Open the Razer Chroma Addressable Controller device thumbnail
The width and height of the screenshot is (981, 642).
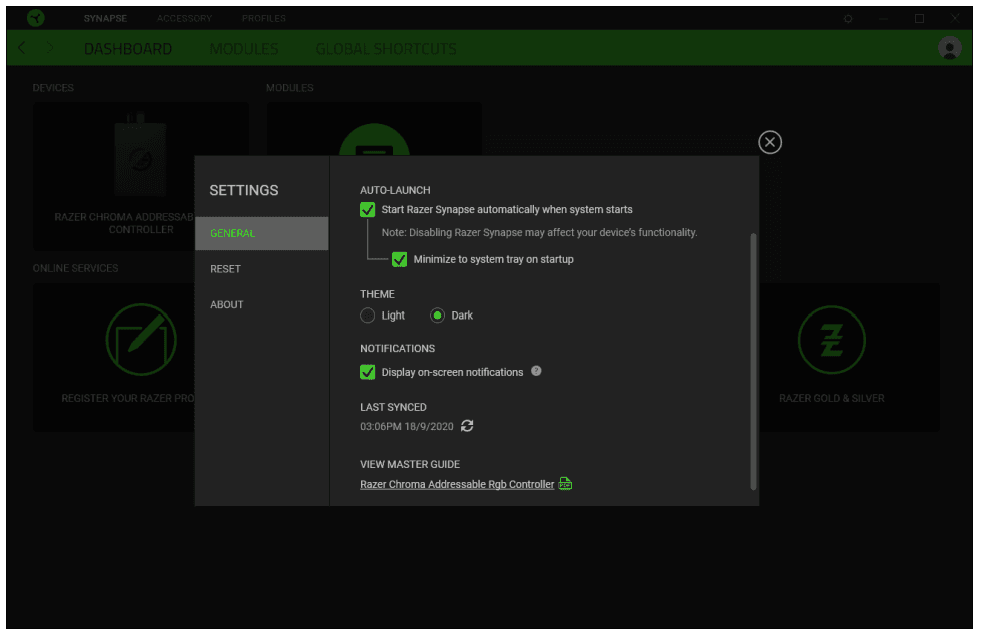[140, 160]
